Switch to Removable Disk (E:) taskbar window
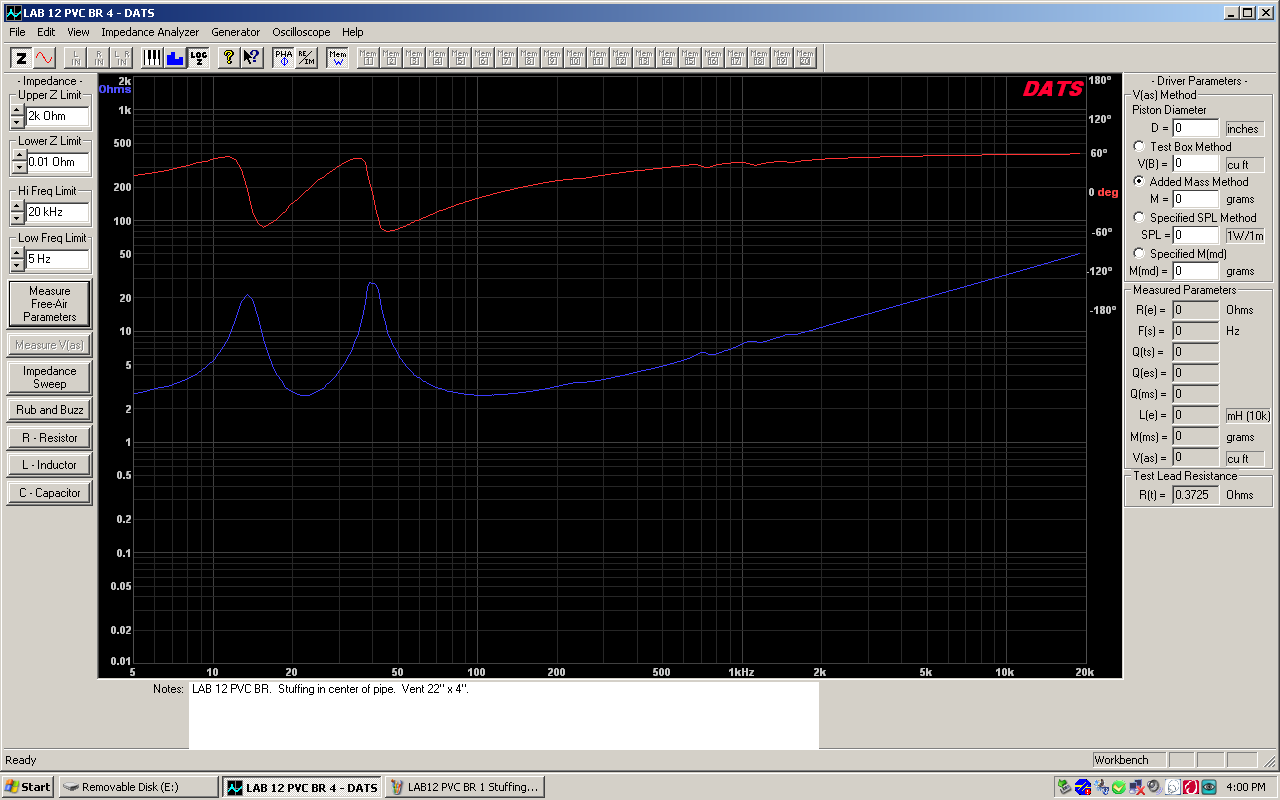Viewport: 1280px width, 800px height. pyautogui.click(x=138, y=787)
